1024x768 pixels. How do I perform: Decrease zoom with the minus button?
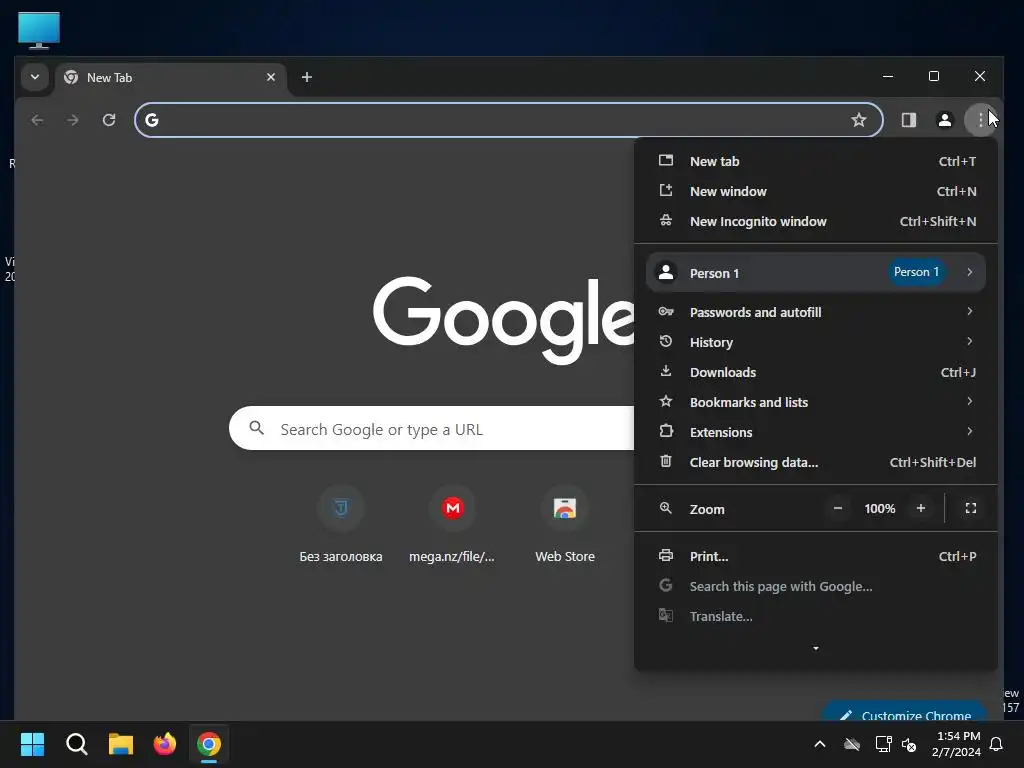tap(838, 508)
